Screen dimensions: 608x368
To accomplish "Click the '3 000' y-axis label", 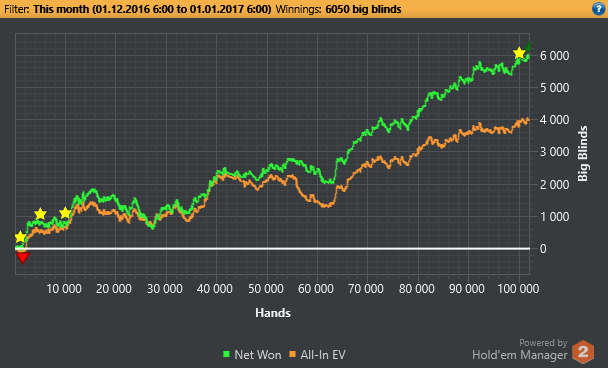I will pos(554,152).
